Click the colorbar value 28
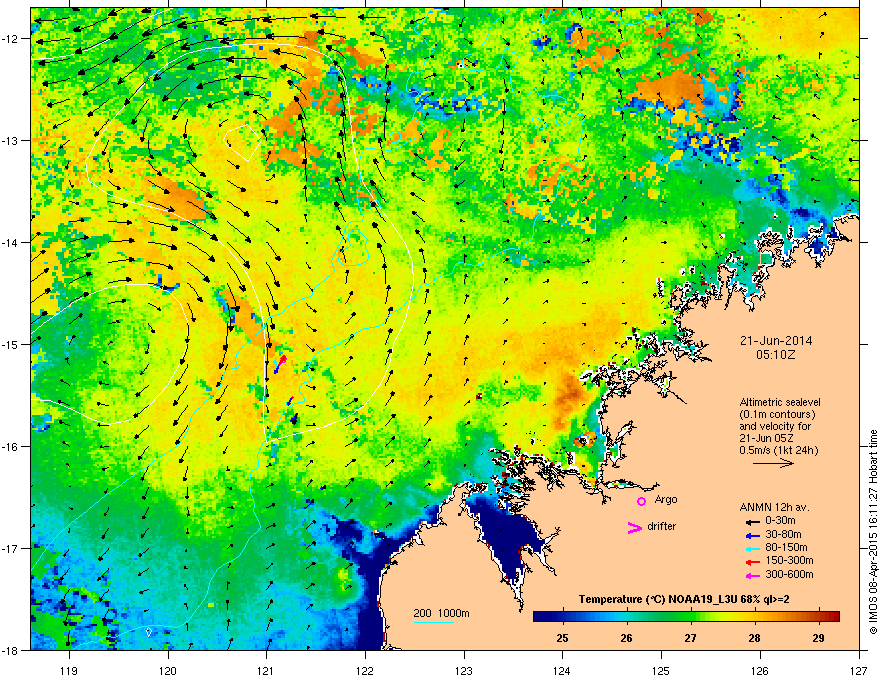Screen dimensions: 880x680 click(x=754, y=638)
